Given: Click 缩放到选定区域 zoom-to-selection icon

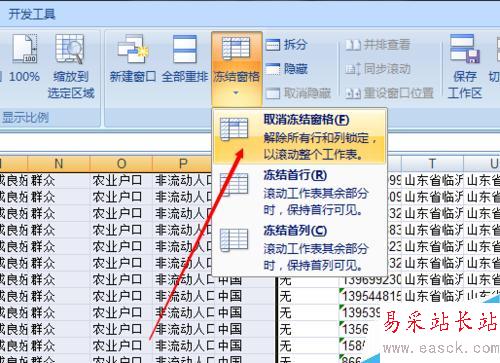Looking at the screenshot, I should coord(70,49).
